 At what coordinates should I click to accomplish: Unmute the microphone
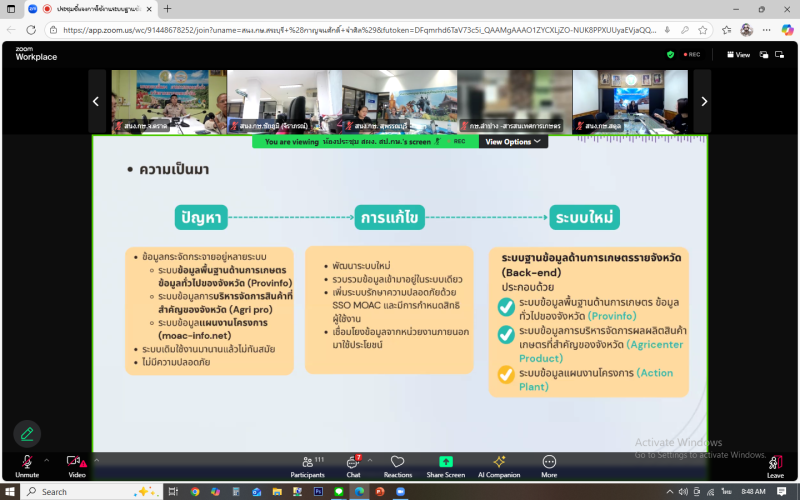(27, 464)
